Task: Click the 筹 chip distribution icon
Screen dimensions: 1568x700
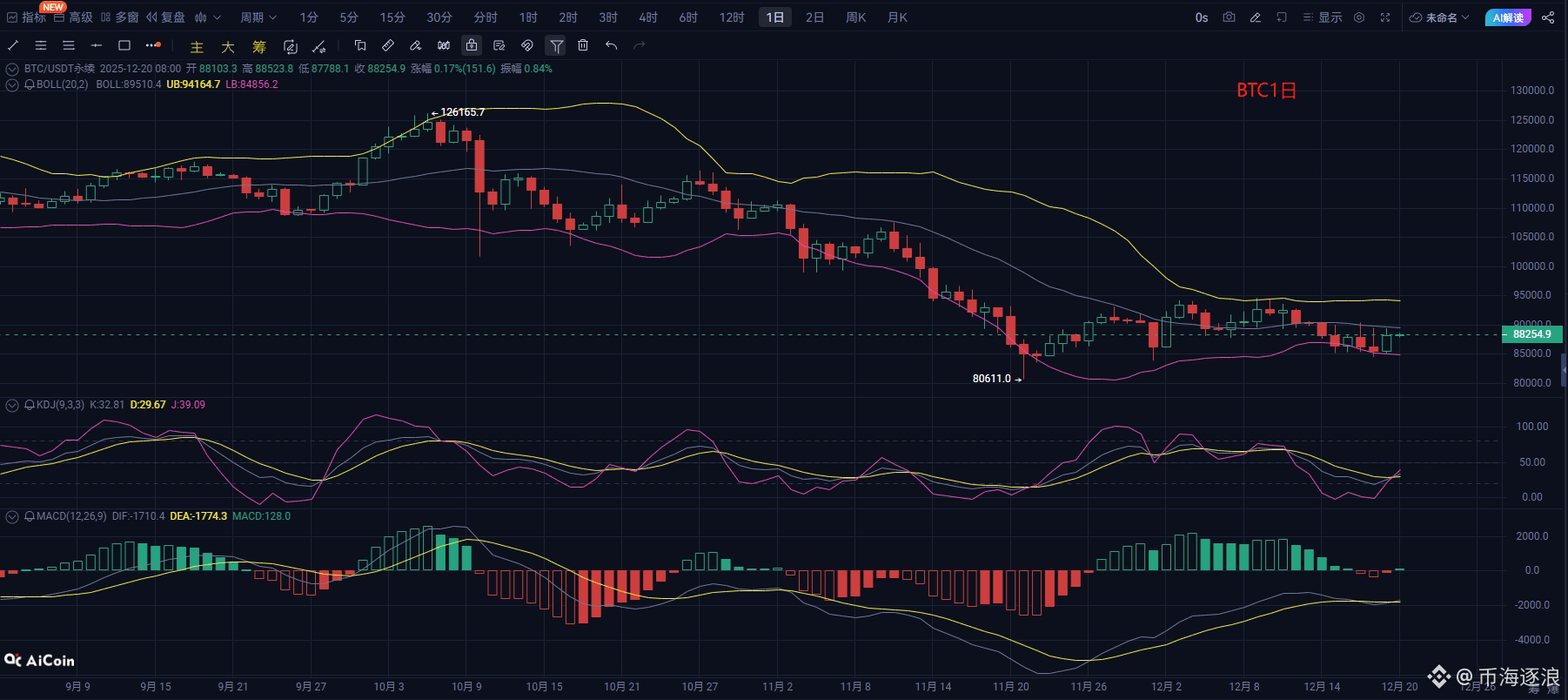Action: 259,47
